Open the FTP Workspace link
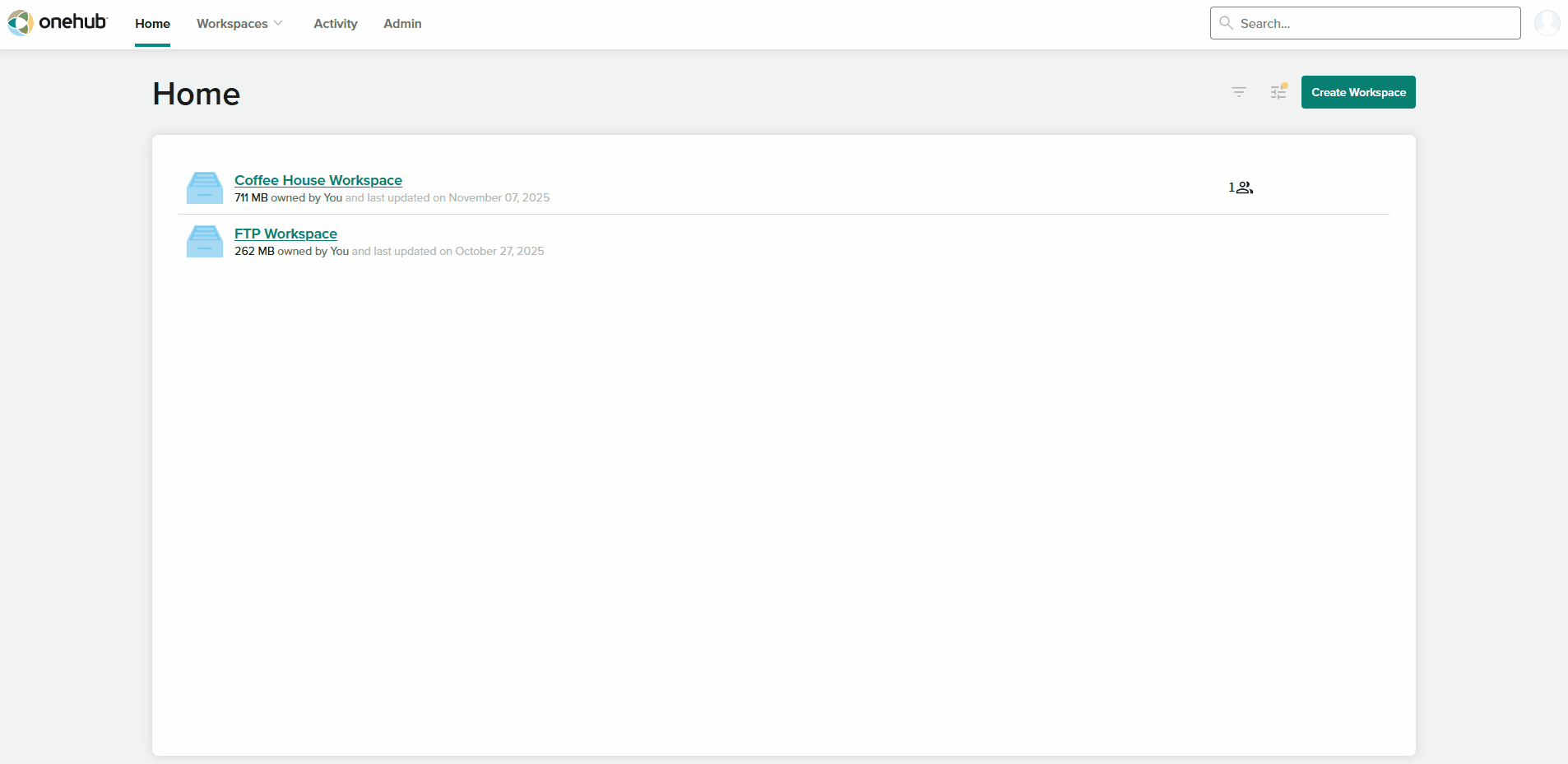Screen dimensions: 1568x764 285,234
